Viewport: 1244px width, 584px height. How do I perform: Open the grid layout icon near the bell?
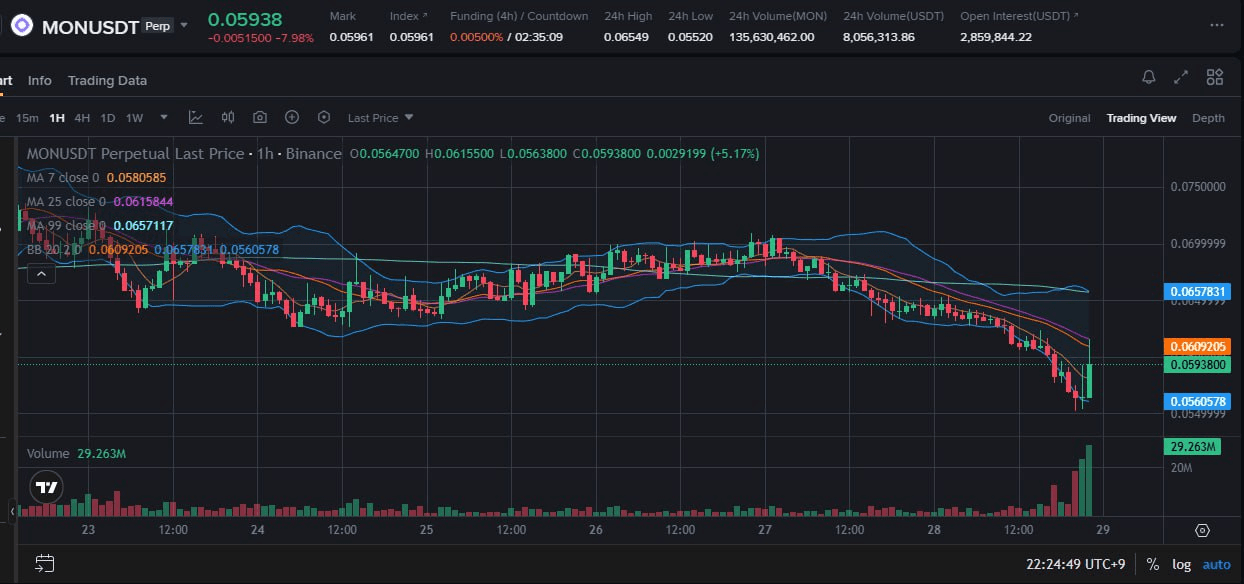pos(1214,76)
